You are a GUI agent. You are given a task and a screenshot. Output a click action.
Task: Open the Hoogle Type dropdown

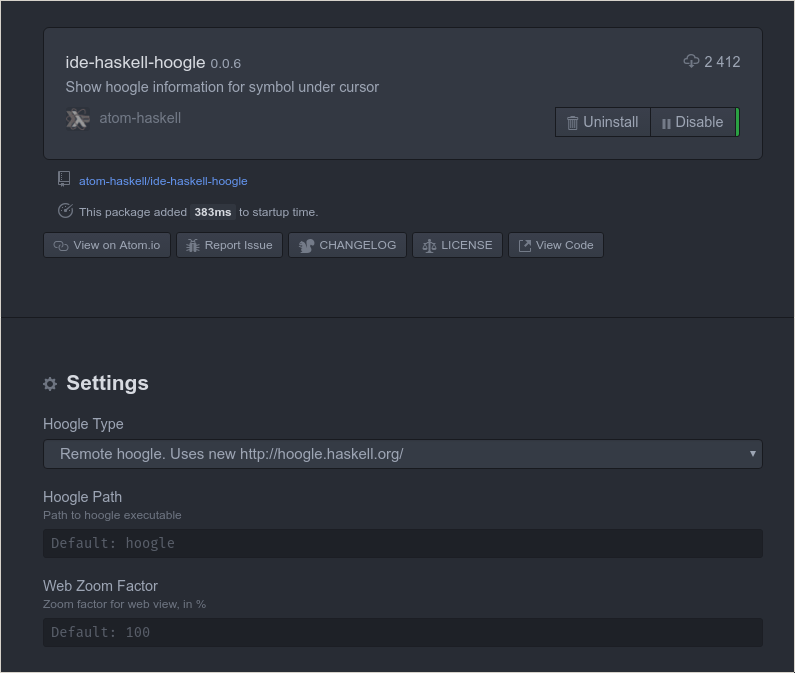pos(403,454)
